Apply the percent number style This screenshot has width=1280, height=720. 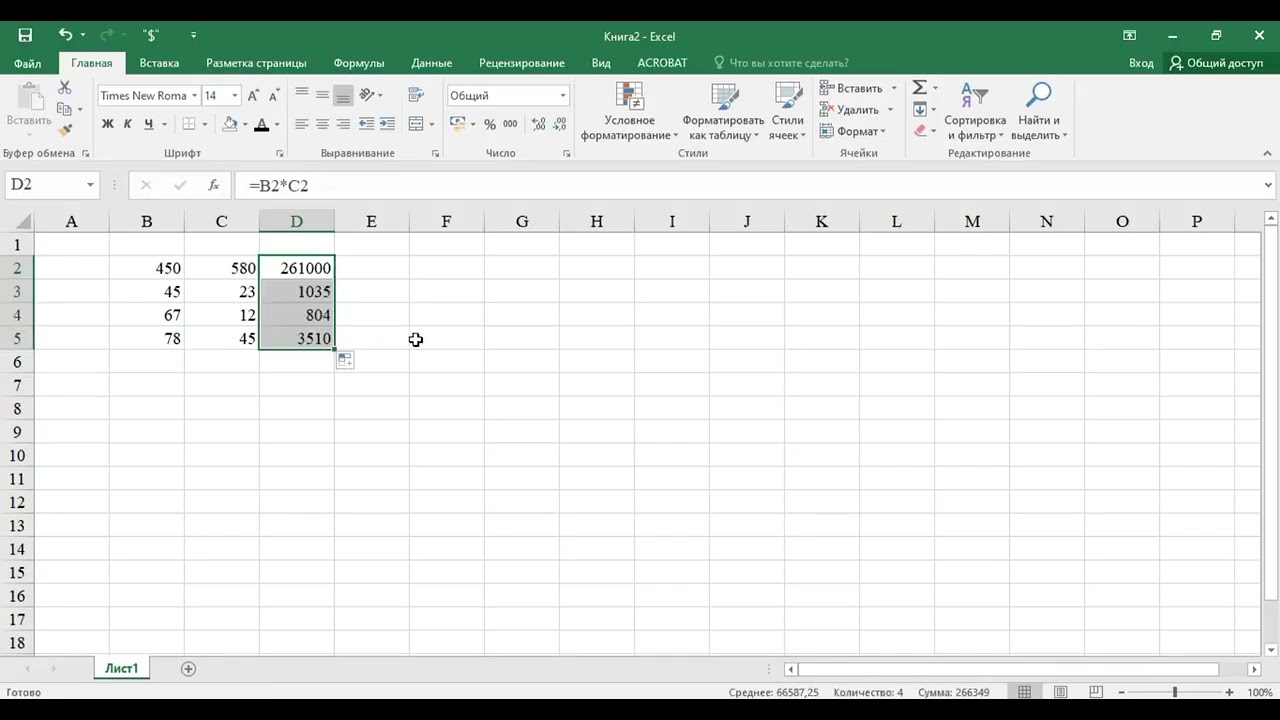(490, 124)
